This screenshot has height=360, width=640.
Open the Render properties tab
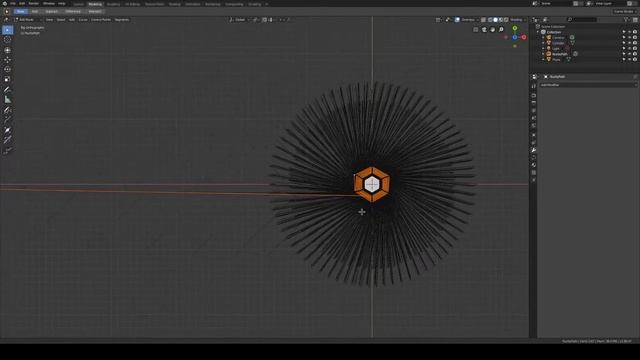click(x=534, y=96)
